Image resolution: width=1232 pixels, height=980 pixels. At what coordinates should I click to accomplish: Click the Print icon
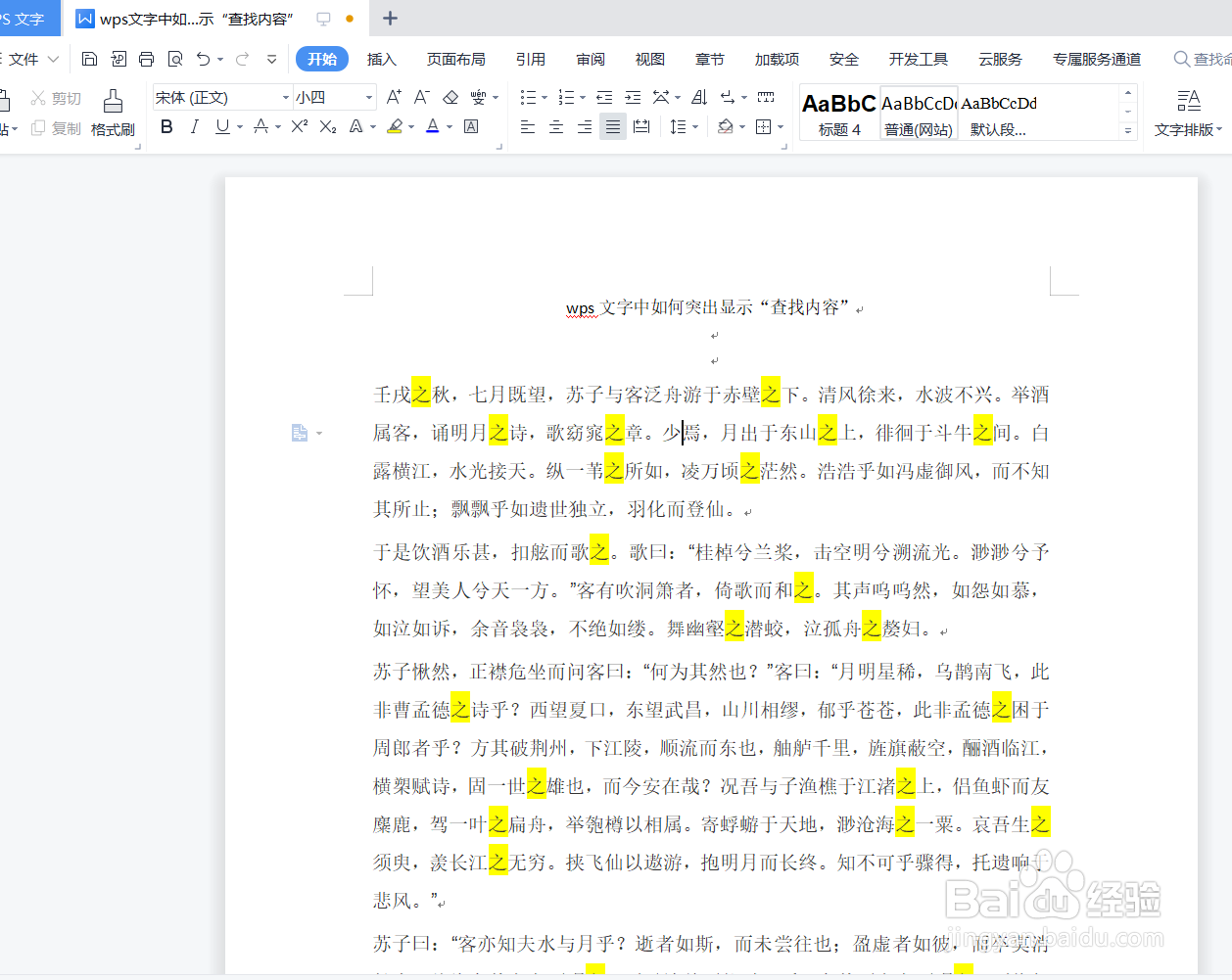click(x=146, y=60)
